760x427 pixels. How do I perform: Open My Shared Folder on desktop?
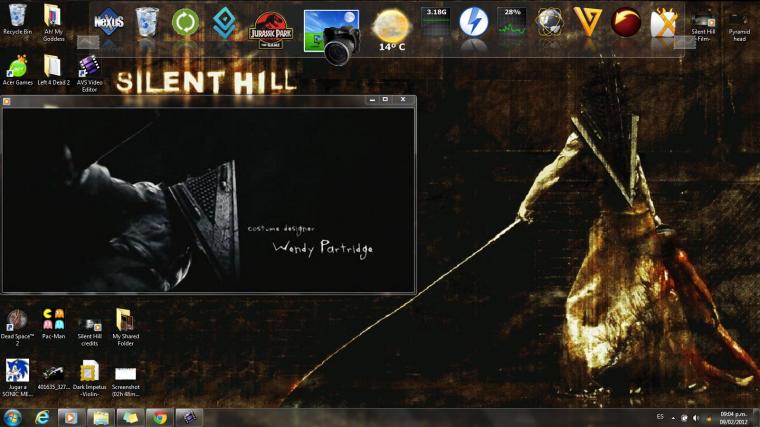click(x=126, y=328)
